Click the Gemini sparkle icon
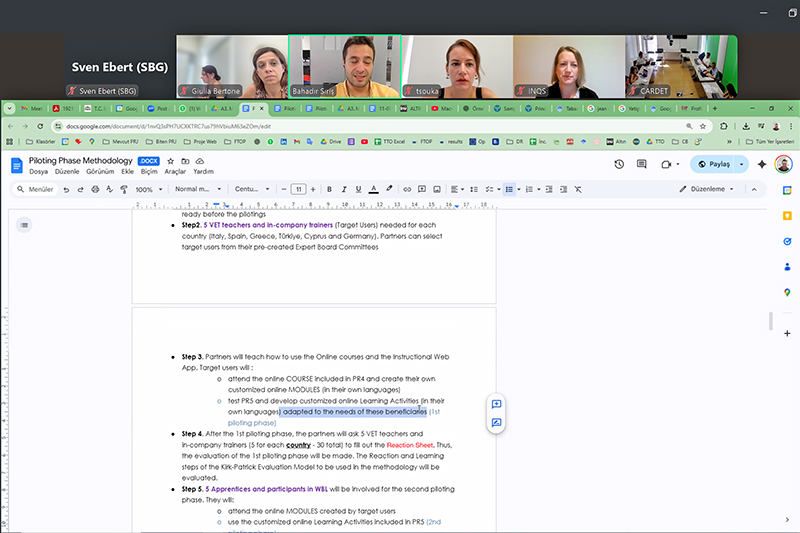The image size is (800, 533). point(761,164)
